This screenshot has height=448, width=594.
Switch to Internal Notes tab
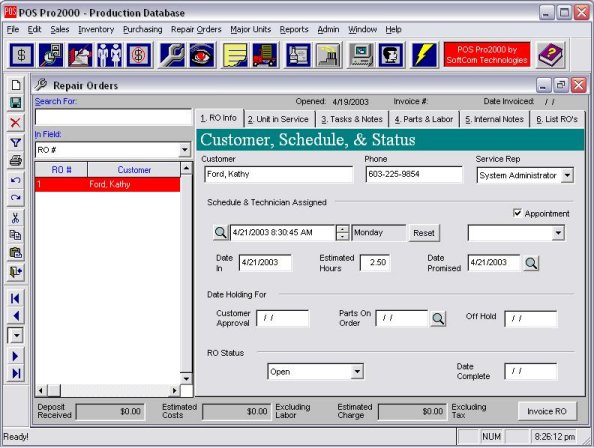(x=494, y=119)
